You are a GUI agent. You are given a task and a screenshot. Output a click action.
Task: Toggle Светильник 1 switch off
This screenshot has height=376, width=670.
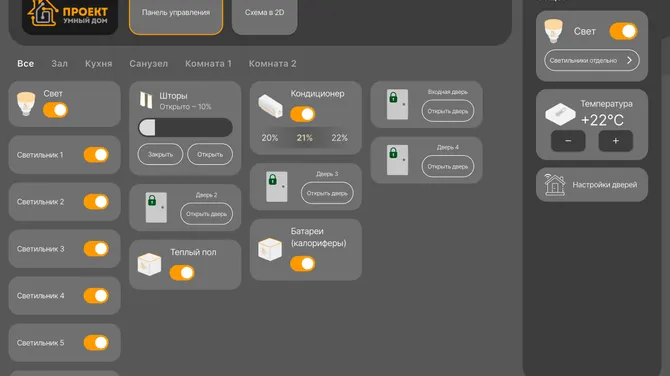click(96, 155)
